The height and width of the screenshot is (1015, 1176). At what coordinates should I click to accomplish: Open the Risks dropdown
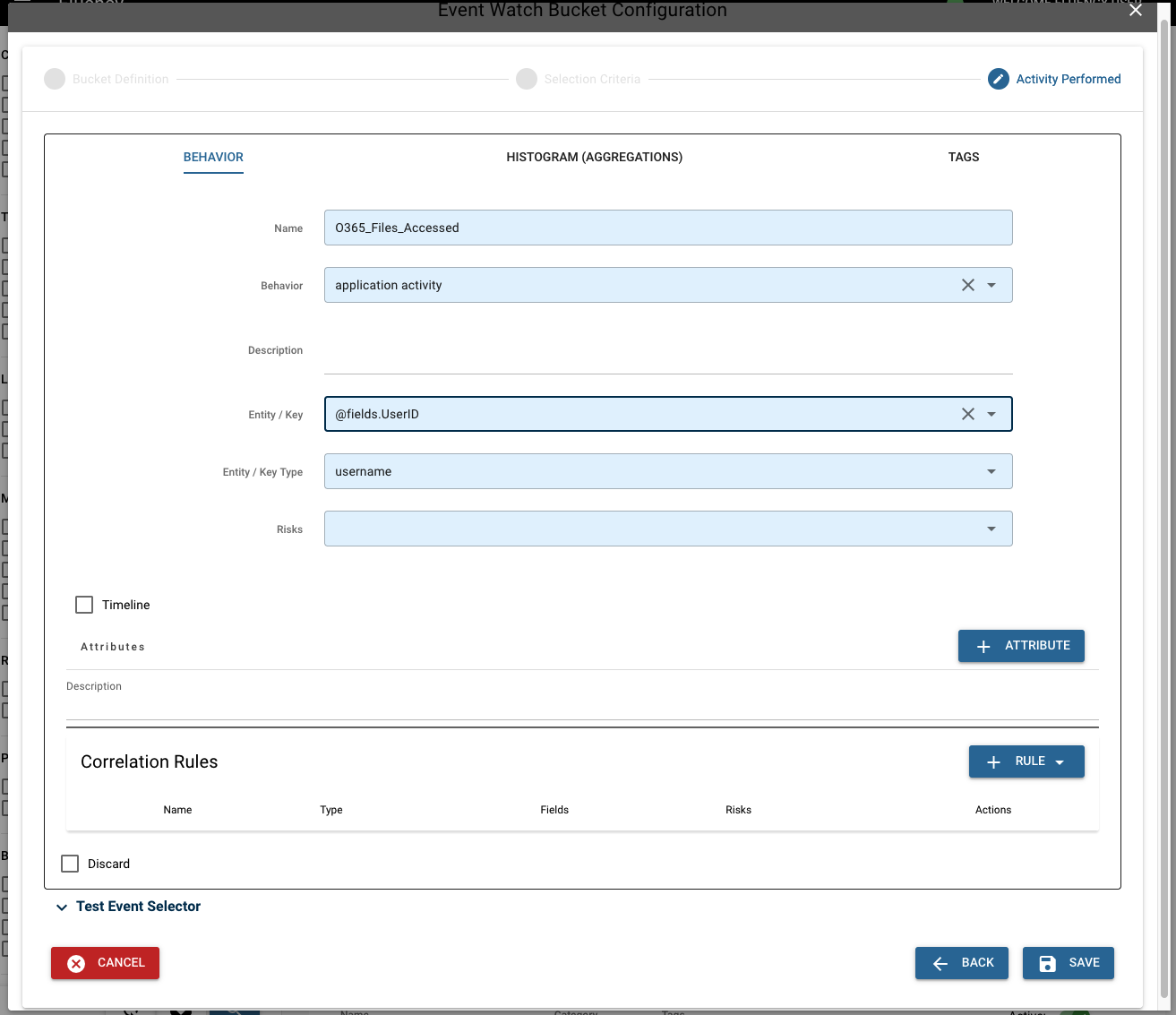click(x=668, y=529)
